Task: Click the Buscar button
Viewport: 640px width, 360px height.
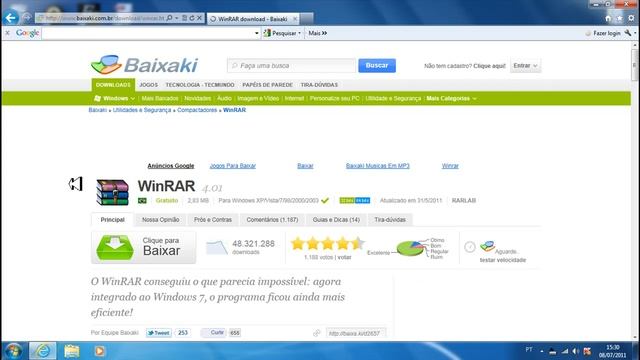Action: tap(377, 65)
